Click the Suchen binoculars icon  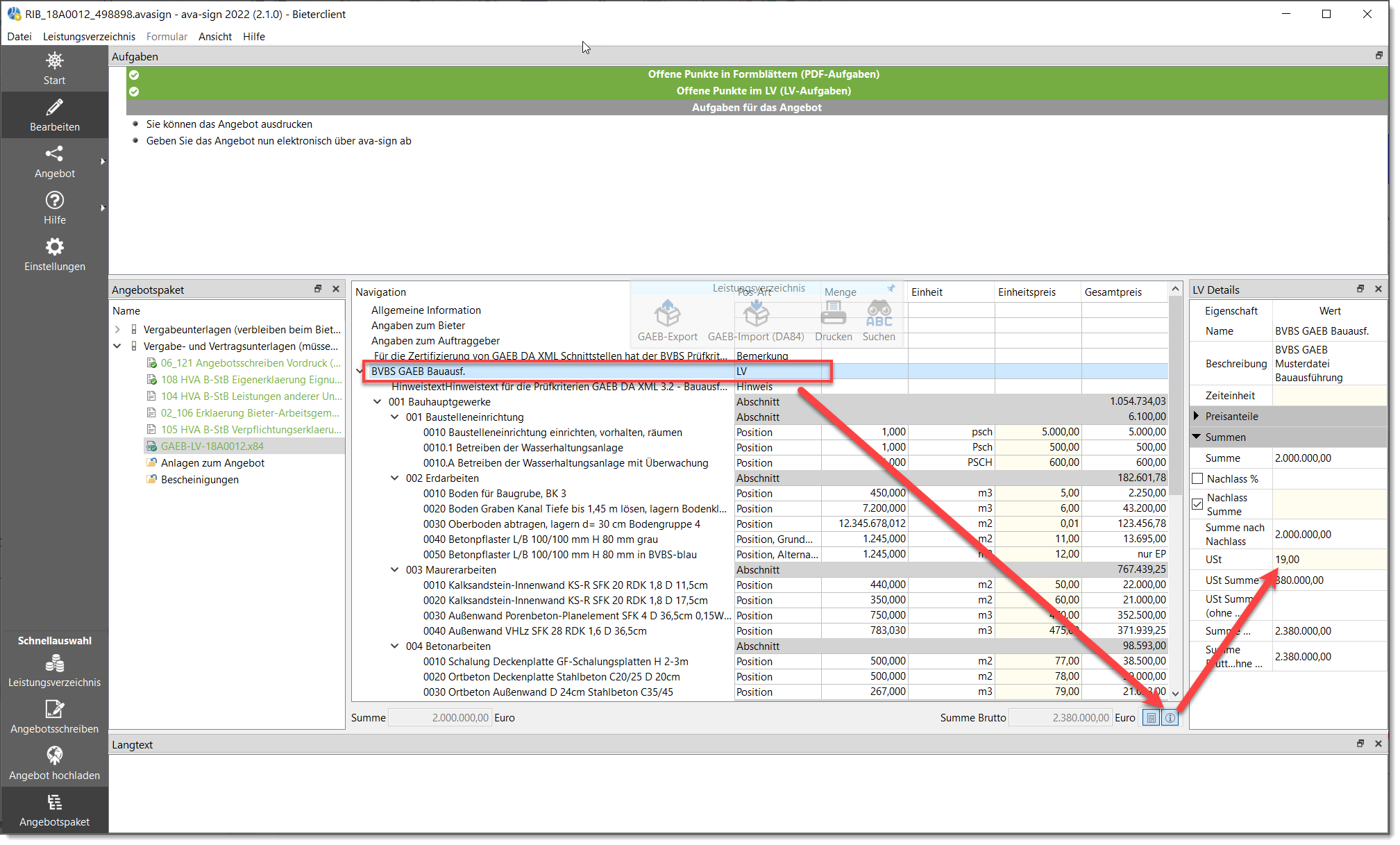click(x=879, y=321)
